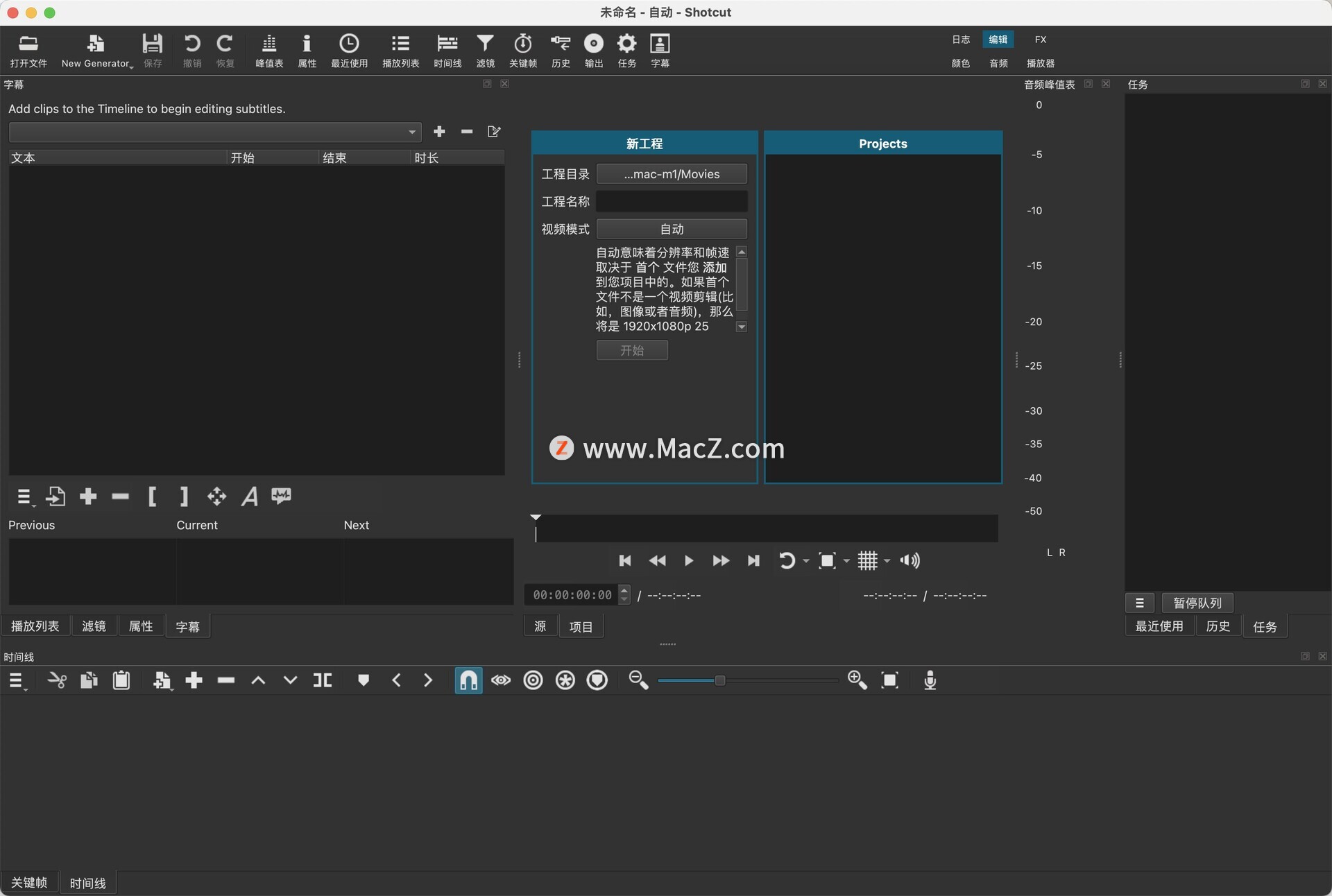Edit the subtitle track with pencil icon
This screenshot has width=1332, height=896.
click(494, 132)
